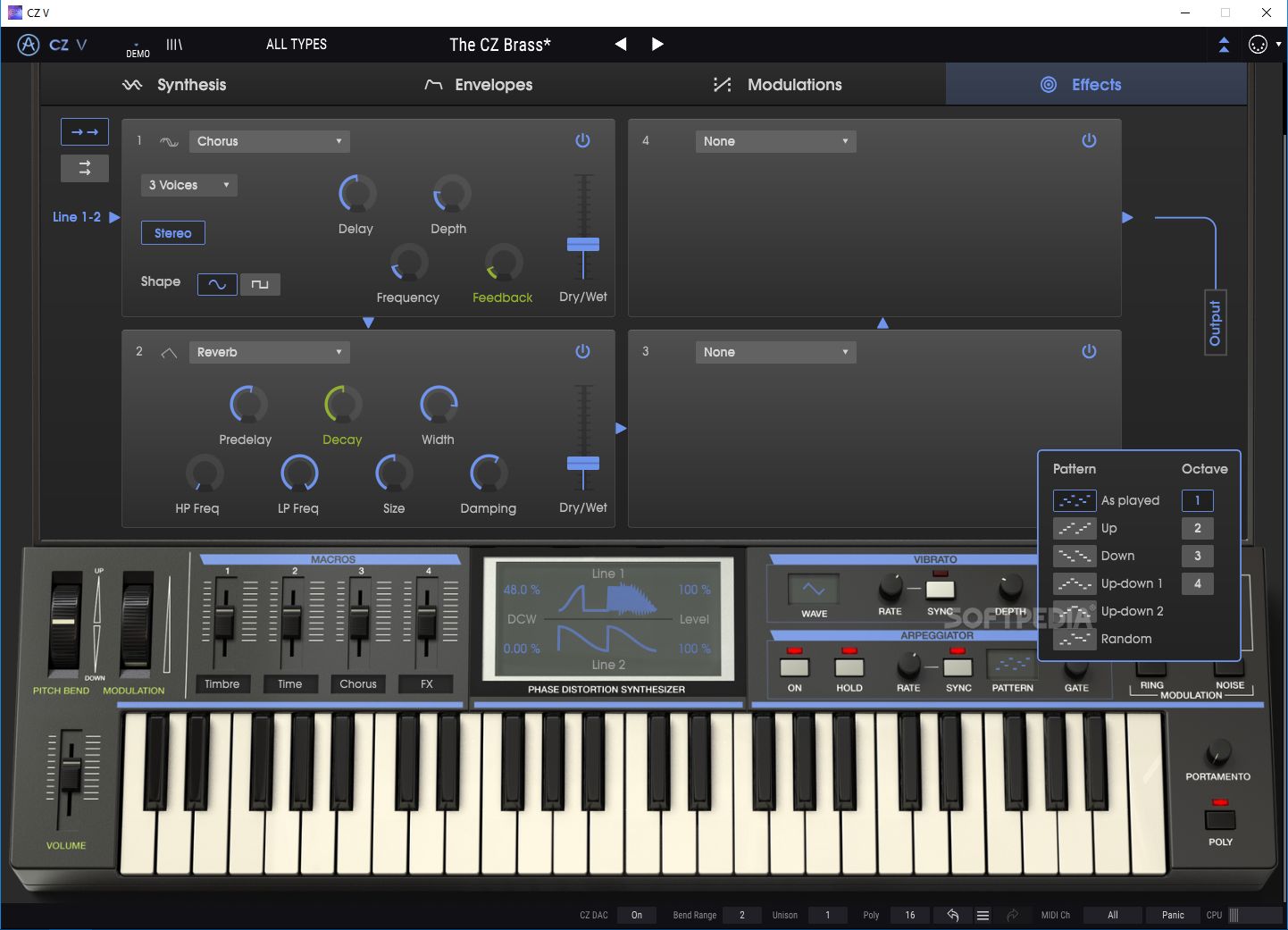Click the Panic button
Screen dimensions: 1288x930
coord(1173,915)
